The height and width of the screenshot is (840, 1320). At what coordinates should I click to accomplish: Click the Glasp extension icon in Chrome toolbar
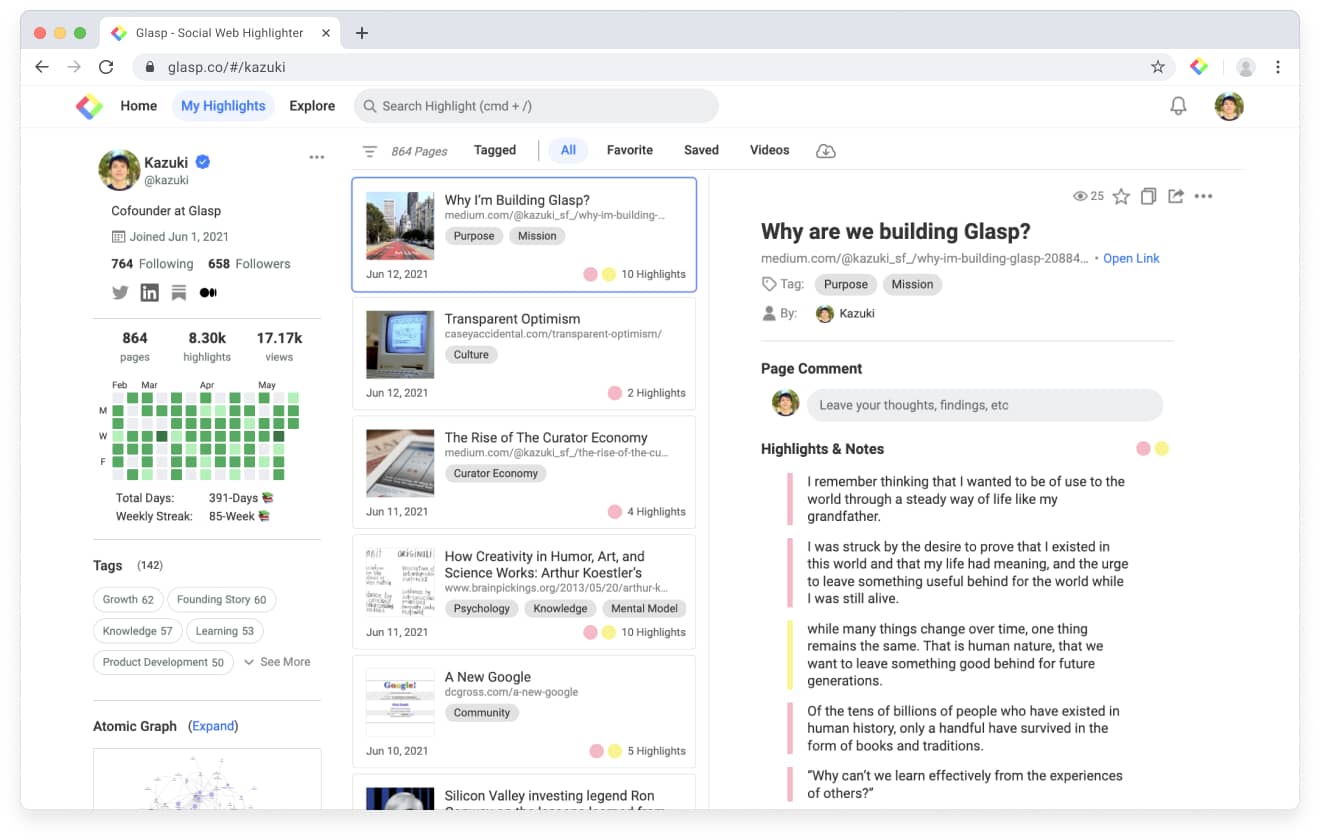tap(1199, 67)
